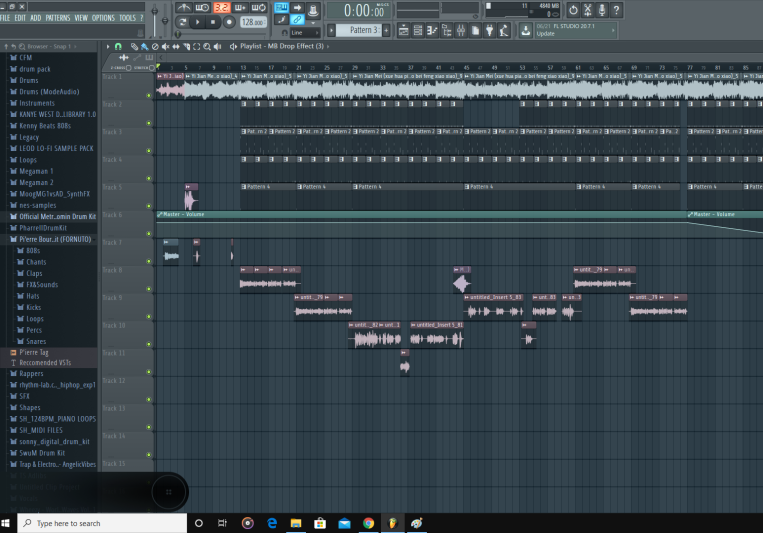Open the OPTIONS menu

[103, 18]
